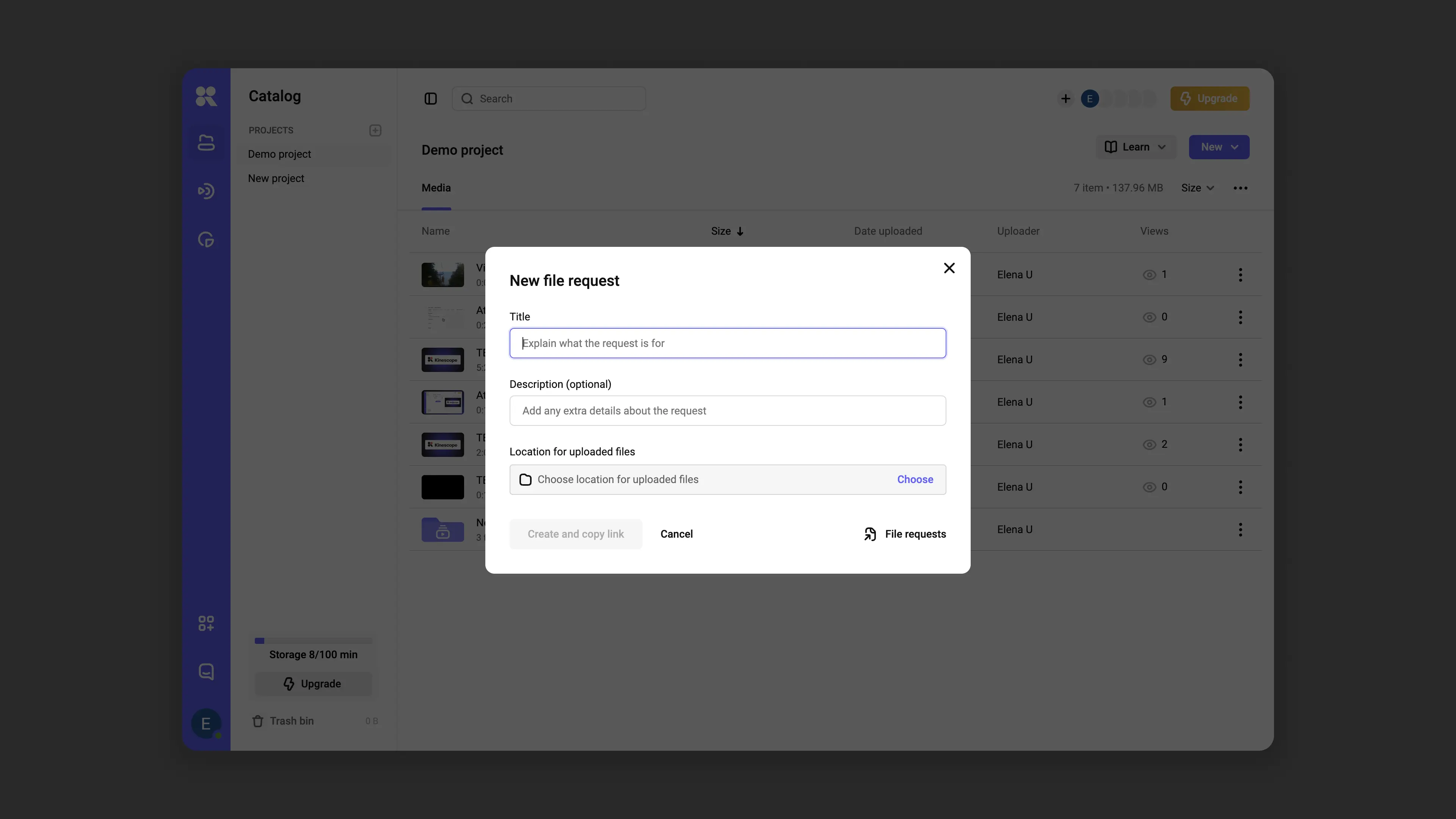This screenshot has width=1456, height=819.
Task: Click search magnifier icon
Action: click(467, 99)
